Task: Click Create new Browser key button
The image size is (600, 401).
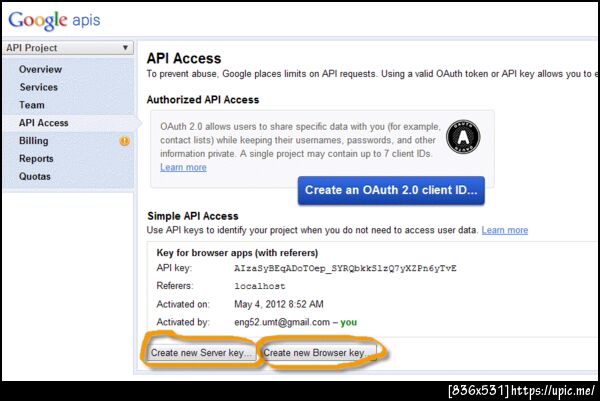Action: click(318, 353)
